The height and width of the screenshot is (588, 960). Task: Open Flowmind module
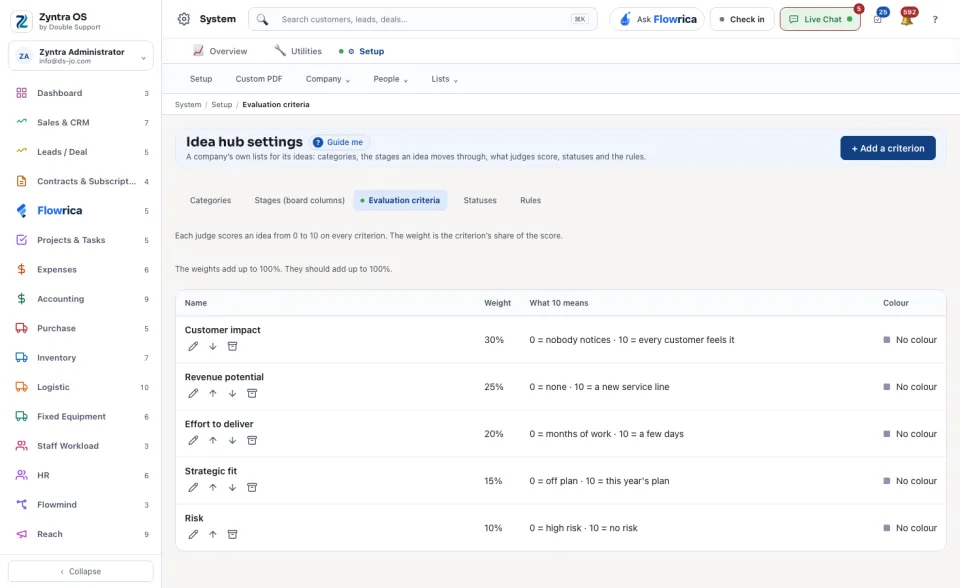(81, 505)
